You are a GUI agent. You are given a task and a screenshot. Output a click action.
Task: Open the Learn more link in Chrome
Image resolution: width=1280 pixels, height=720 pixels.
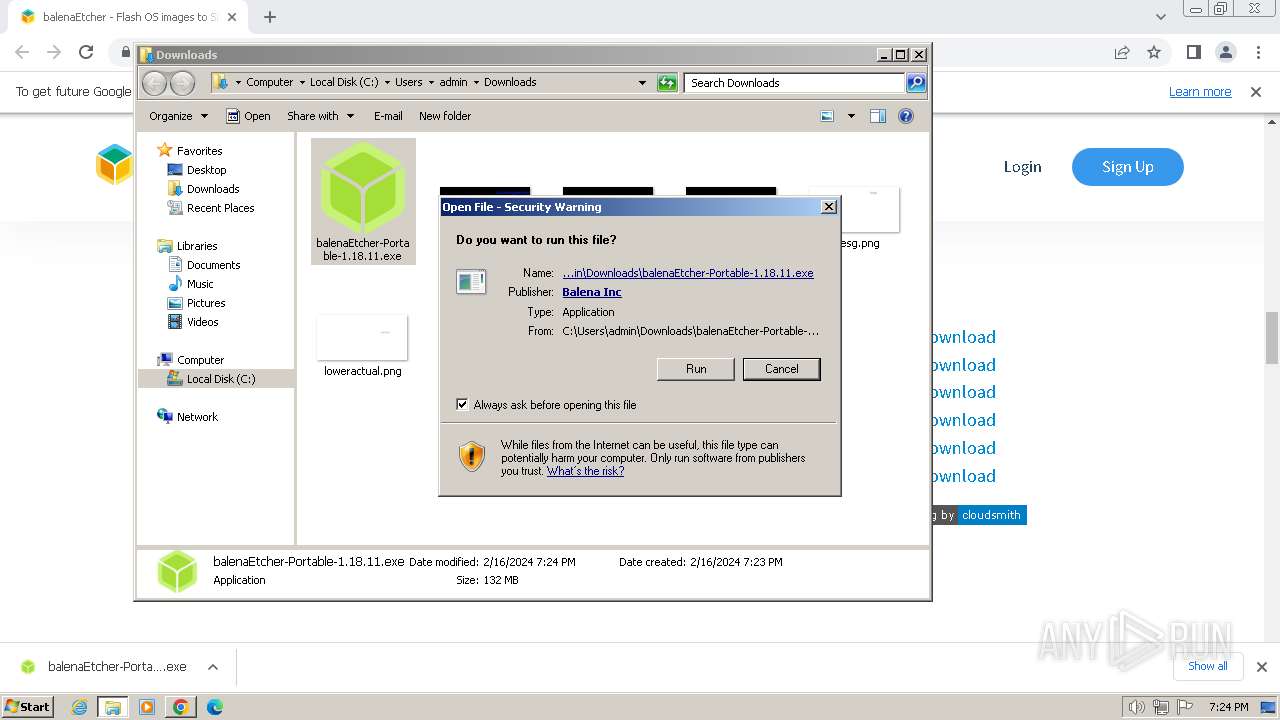[1200, 92]
